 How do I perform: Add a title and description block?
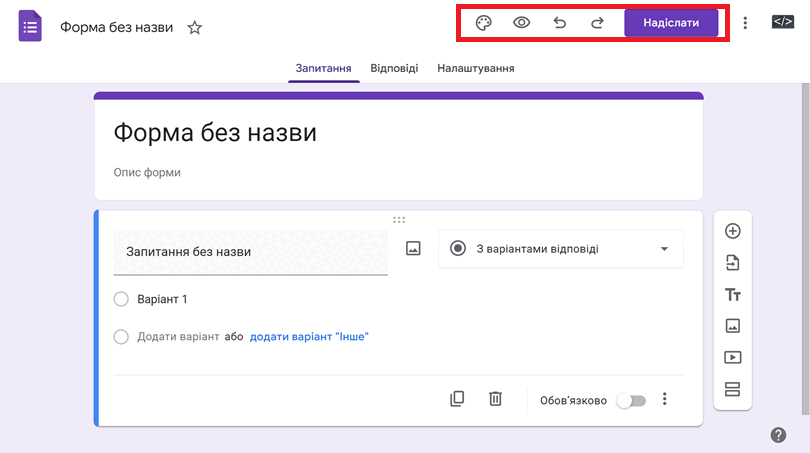733,294
